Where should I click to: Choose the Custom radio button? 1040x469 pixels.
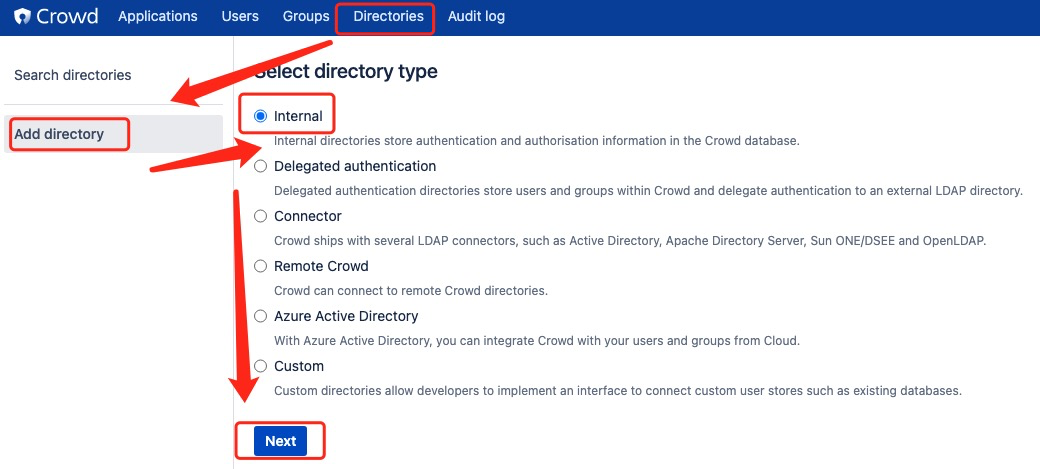tap(261, 366)
